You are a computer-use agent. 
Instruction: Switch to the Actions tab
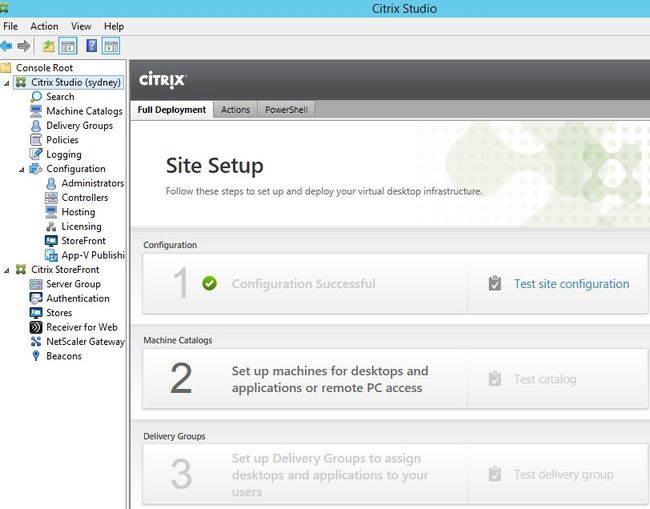pos(235,110)
